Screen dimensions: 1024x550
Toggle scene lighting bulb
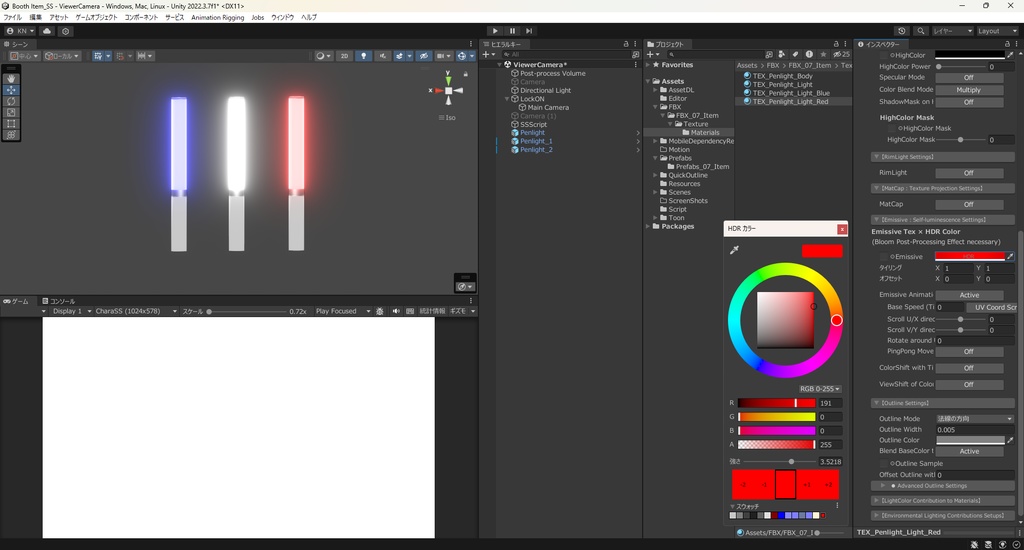363,56
